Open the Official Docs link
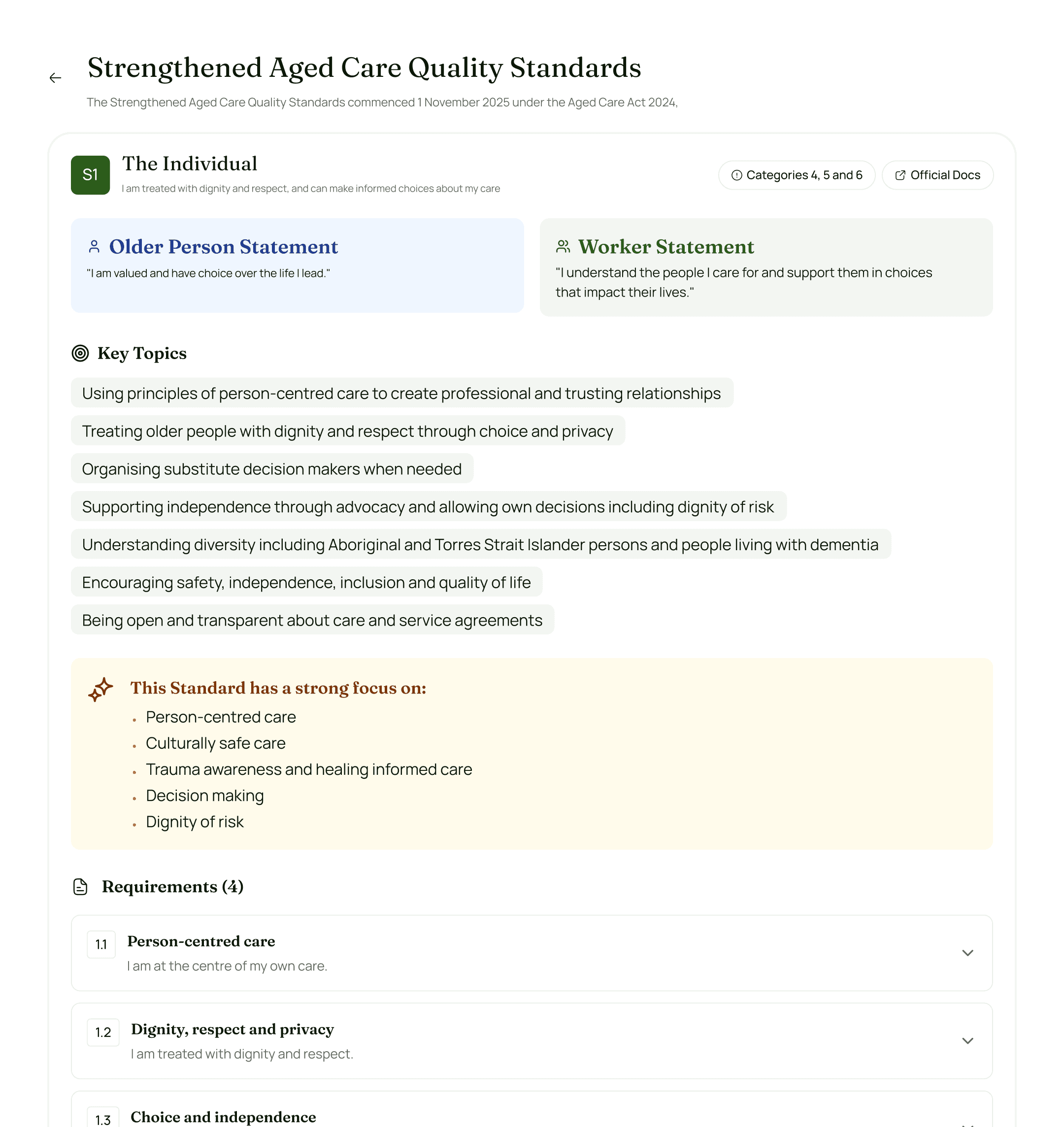 (937, 175)
